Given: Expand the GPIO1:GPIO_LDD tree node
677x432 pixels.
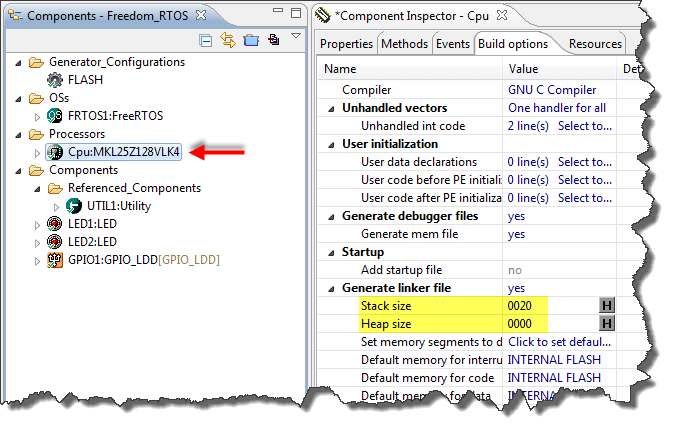Looking at the screenshot, I should [x=37, y=261].
